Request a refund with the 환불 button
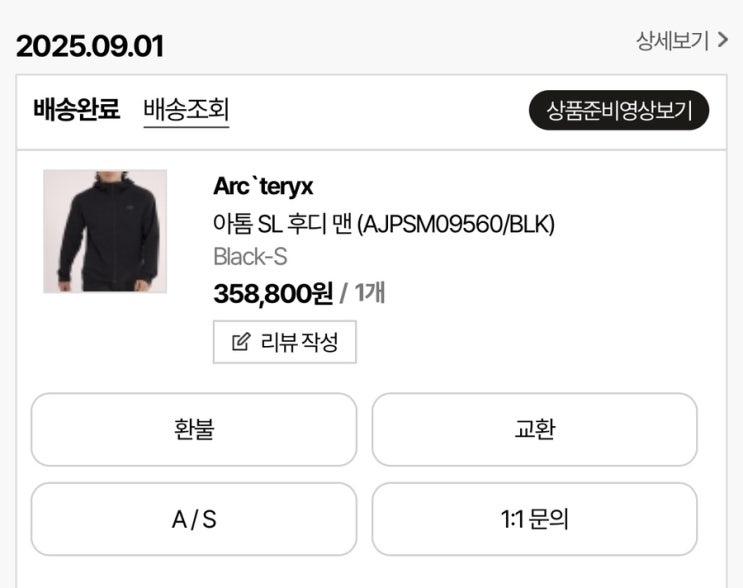Image resolution: width=743 pixels, height=588 pixels. point(193,429)
